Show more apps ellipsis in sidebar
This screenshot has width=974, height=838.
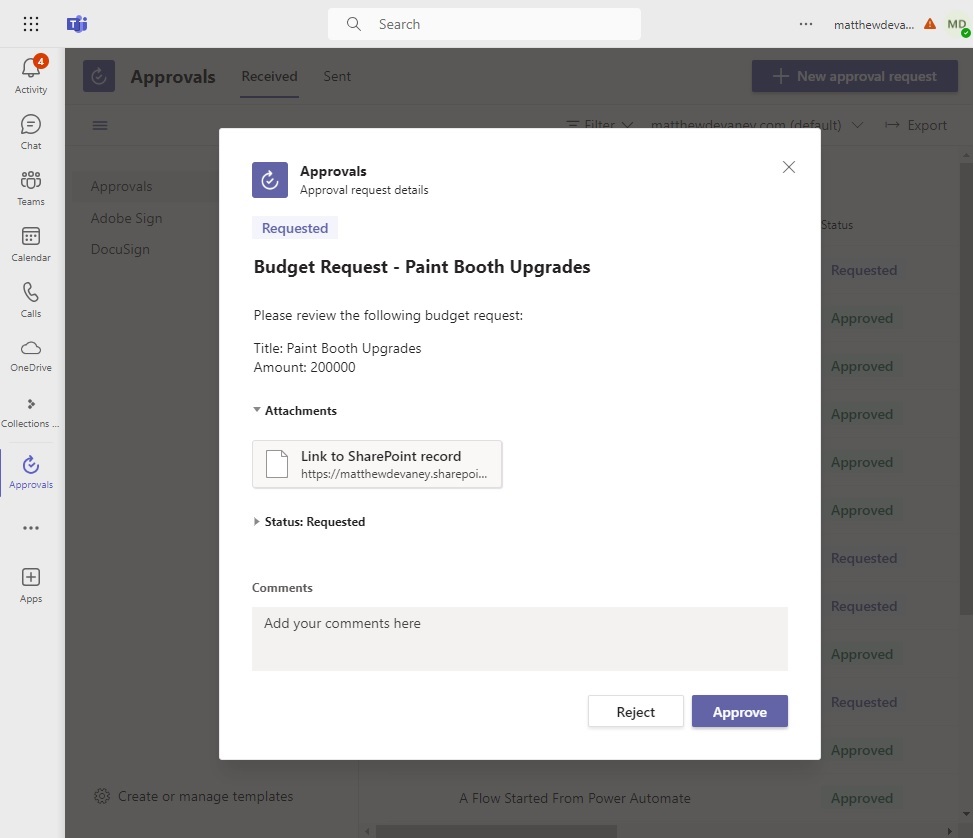[31, 528]
